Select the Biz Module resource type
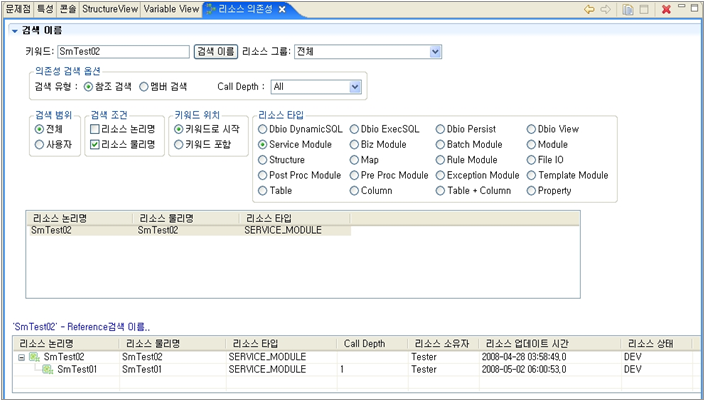 (354, 144)
